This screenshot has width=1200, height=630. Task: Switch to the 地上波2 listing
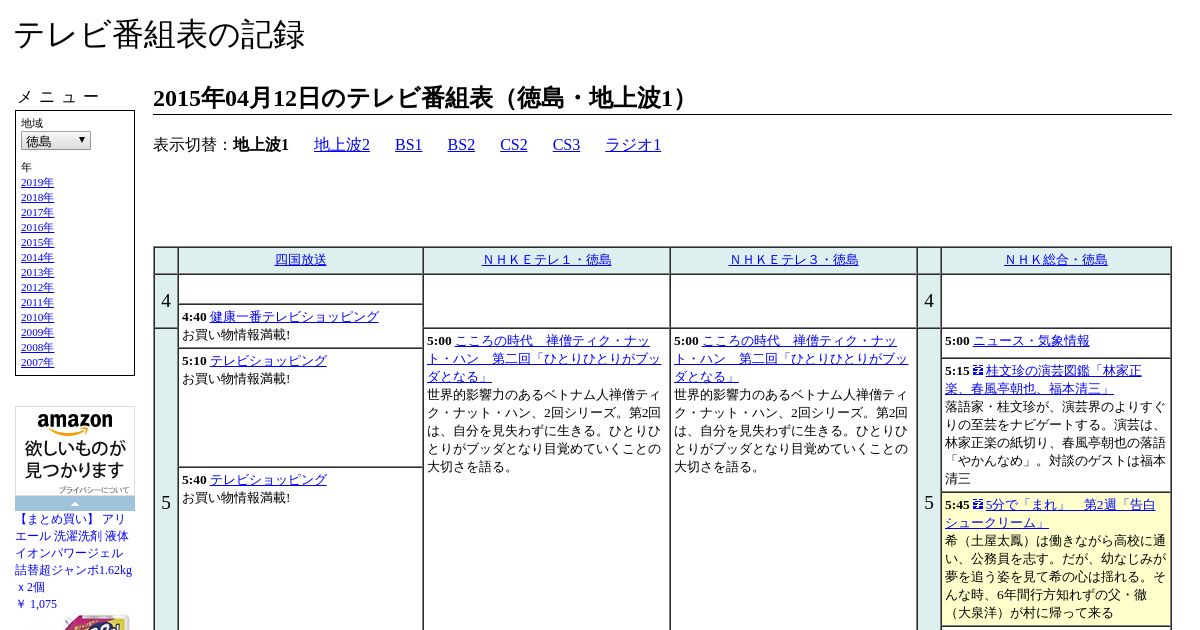(342, 145)
